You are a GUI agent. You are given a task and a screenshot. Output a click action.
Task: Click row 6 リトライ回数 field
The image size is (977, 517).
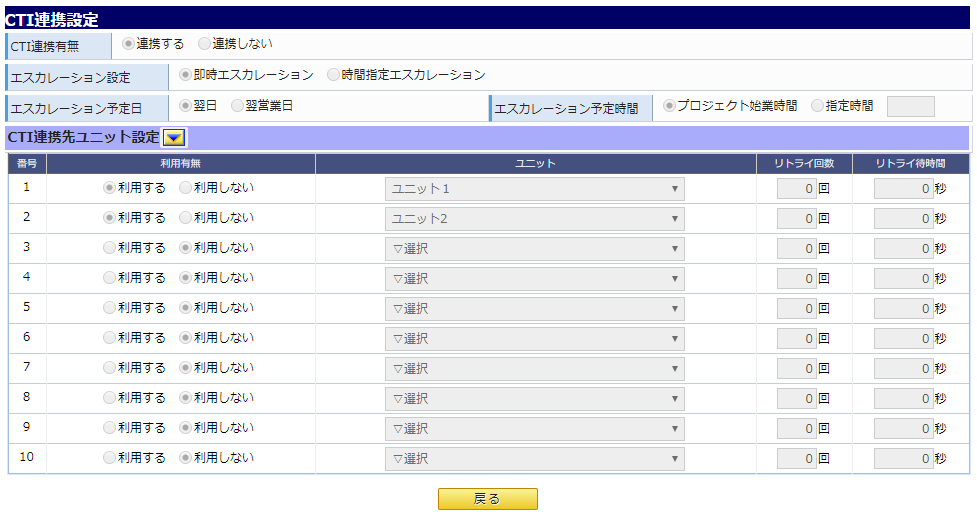796,339
